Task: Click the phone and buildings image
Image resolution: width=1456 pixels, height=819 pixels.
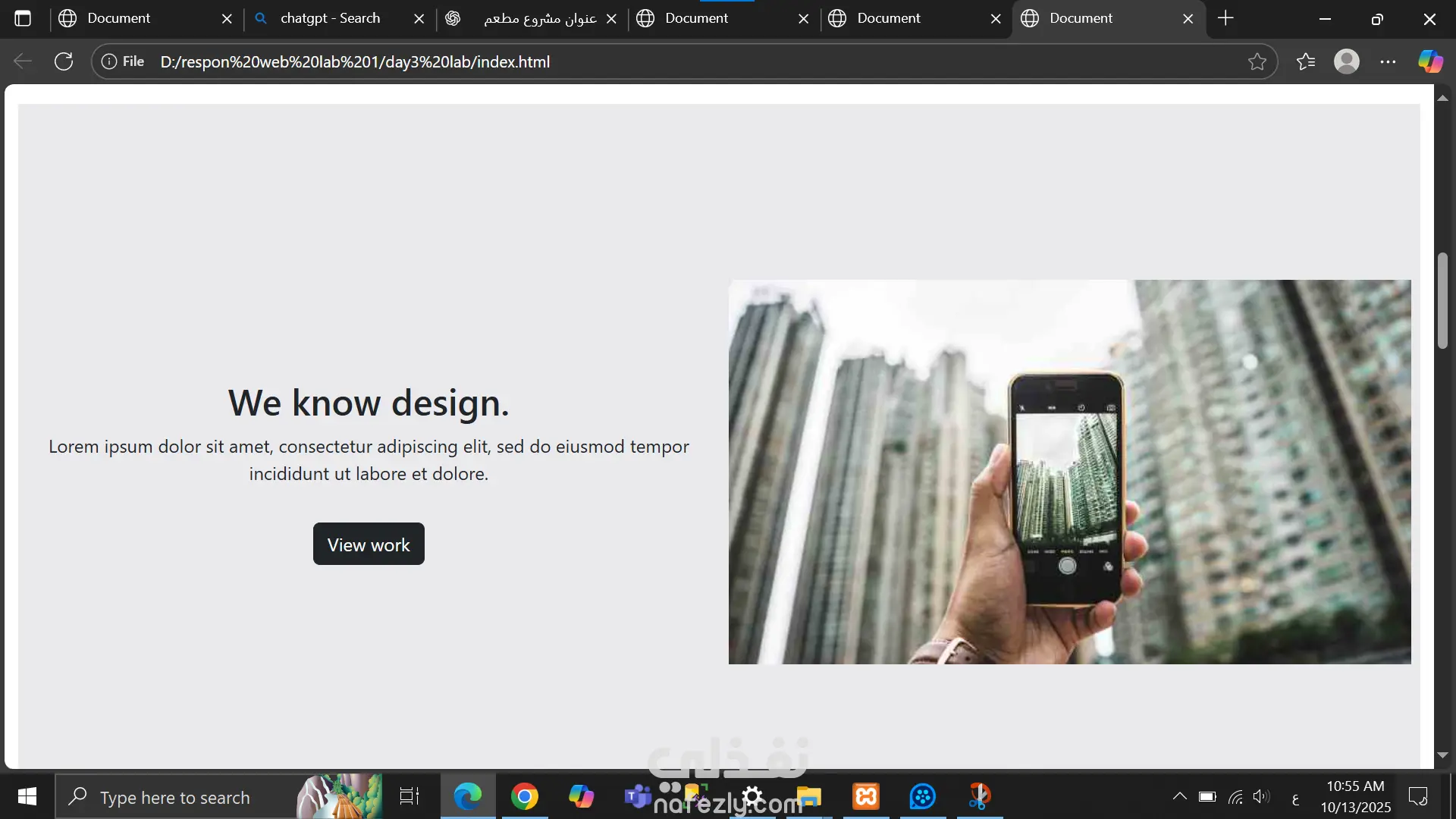Action: [1069, 472]
